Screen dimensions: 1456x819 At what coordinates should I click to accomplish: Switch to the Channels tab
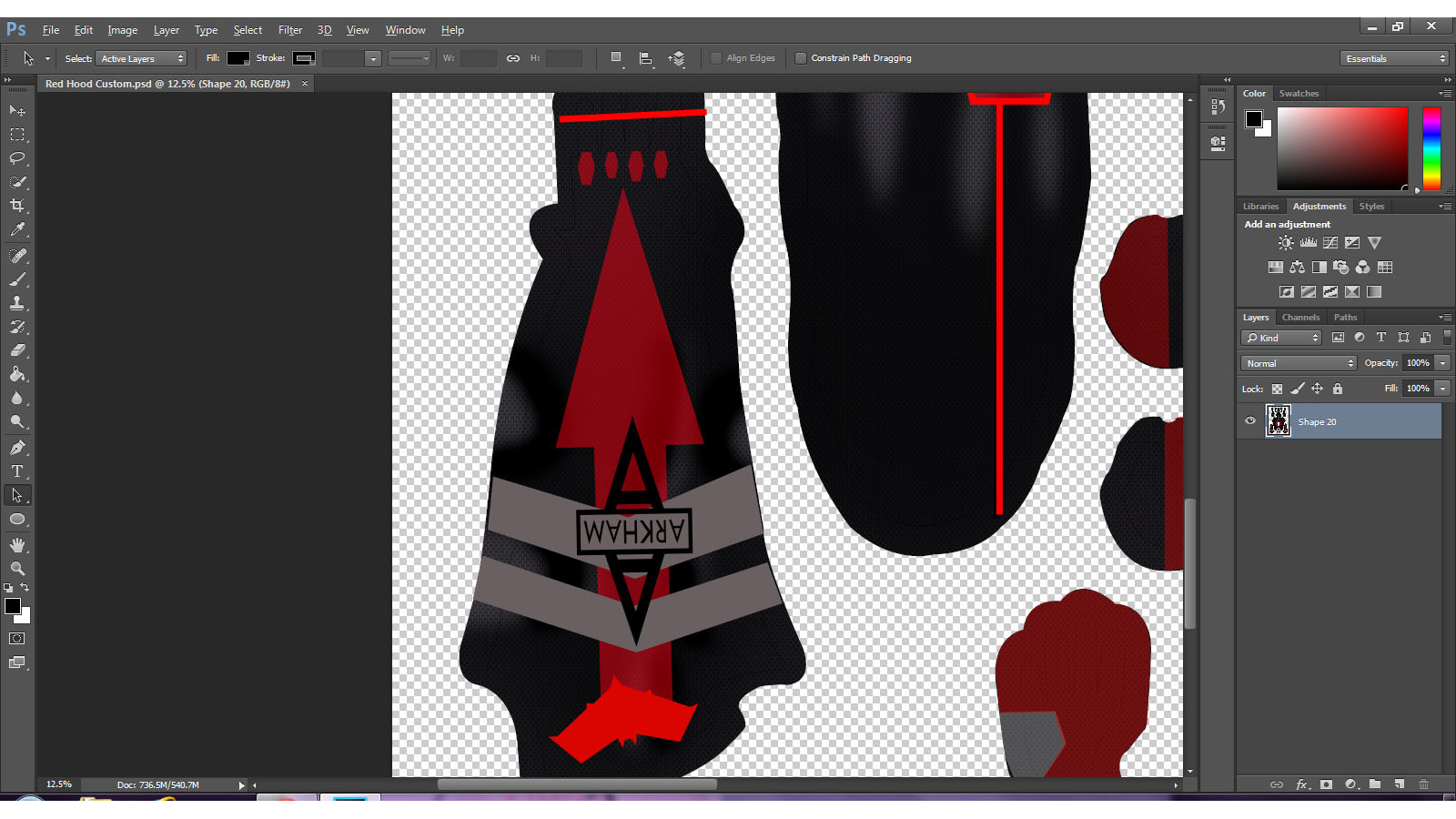click(1300, 317)
